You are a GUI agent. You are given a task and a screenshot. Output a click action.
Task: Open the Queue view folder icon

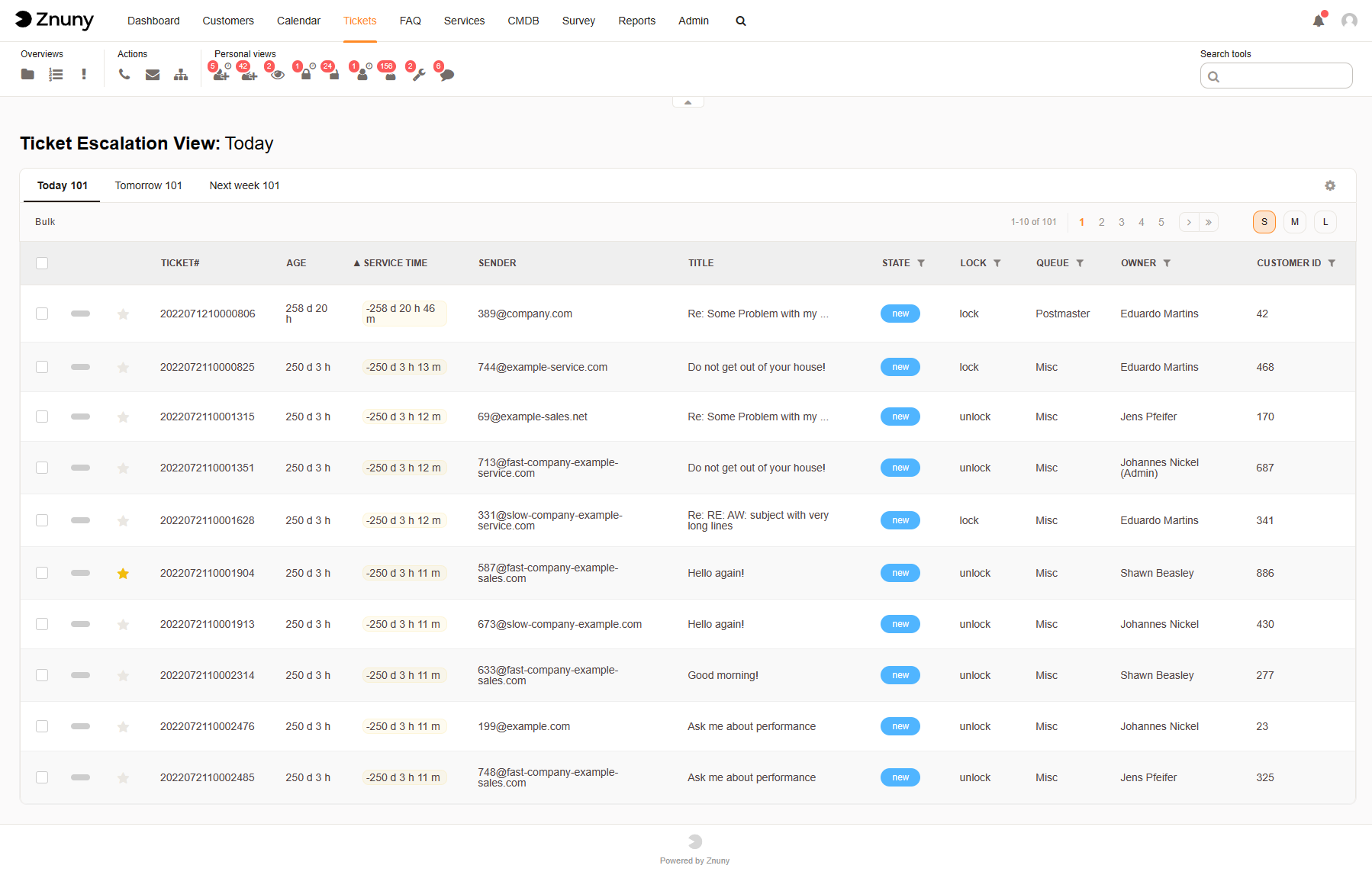(x=27, y=74)
